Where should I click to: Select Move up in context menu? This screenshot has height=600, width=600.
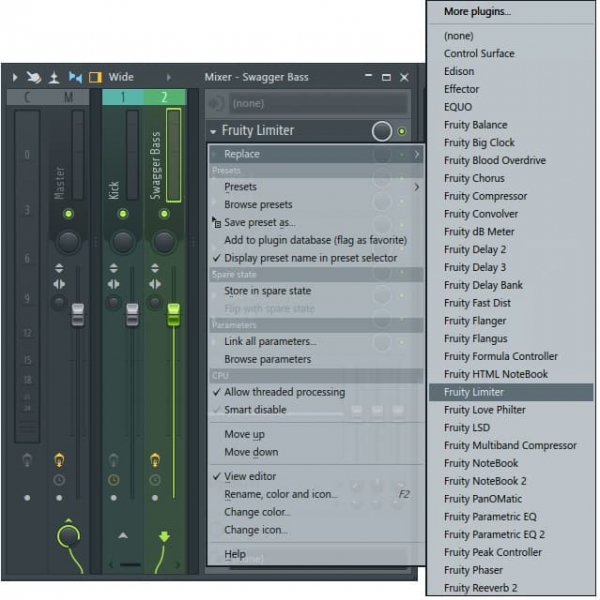[x=317, y=435]
